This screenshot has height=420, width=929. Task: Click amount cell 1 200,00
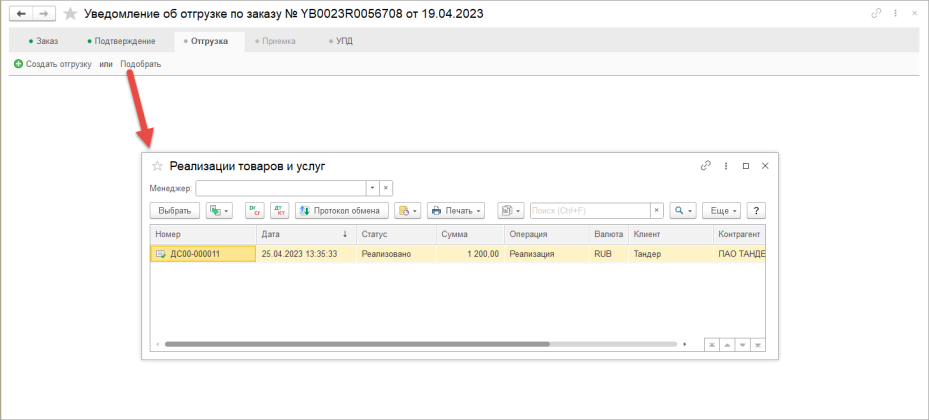coord(470,254)
